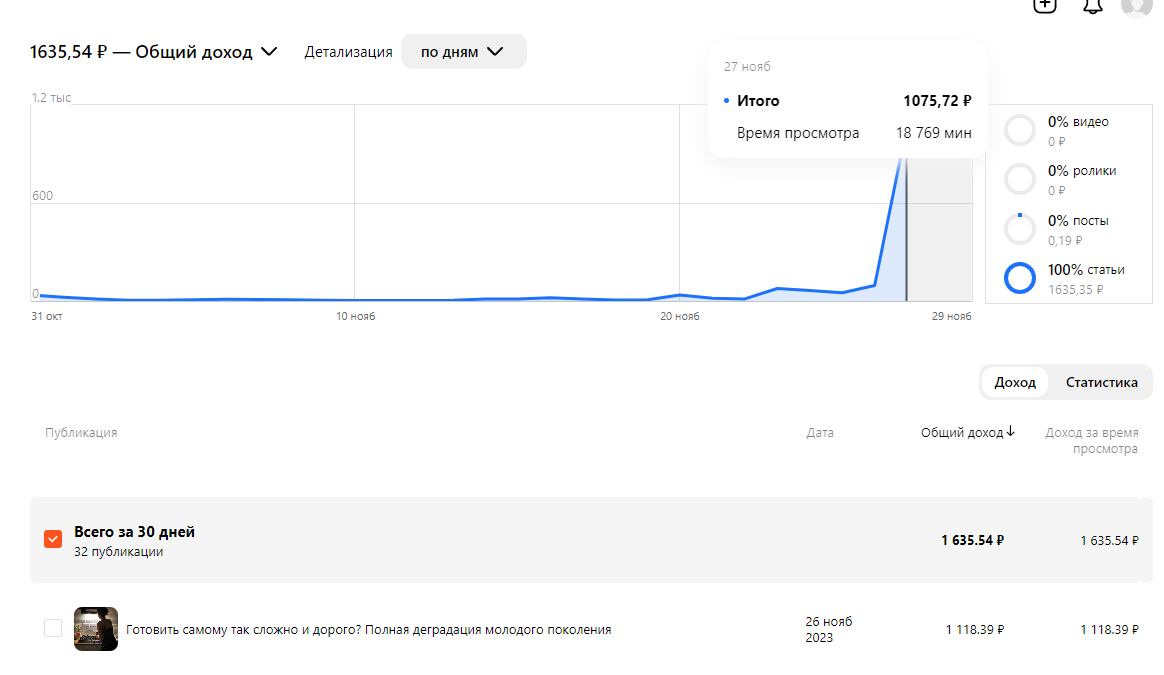This screenshot has width=1164, height=675.
Task: Click the sort arrow beside Общий доход column
Action: [x=1010, y=432]
